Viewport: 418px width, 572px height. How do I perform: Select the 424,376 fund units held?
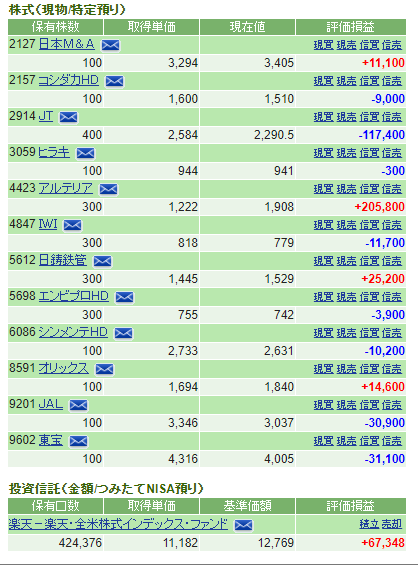click(80, 543)
